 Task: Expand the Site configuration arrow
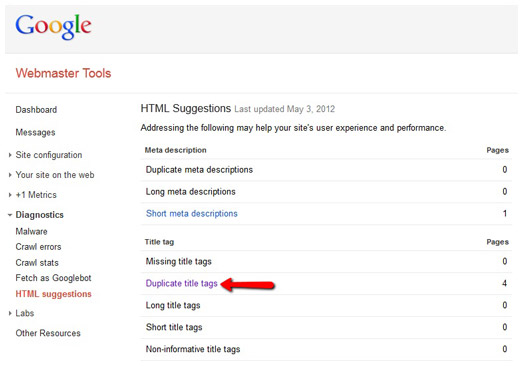10,155
